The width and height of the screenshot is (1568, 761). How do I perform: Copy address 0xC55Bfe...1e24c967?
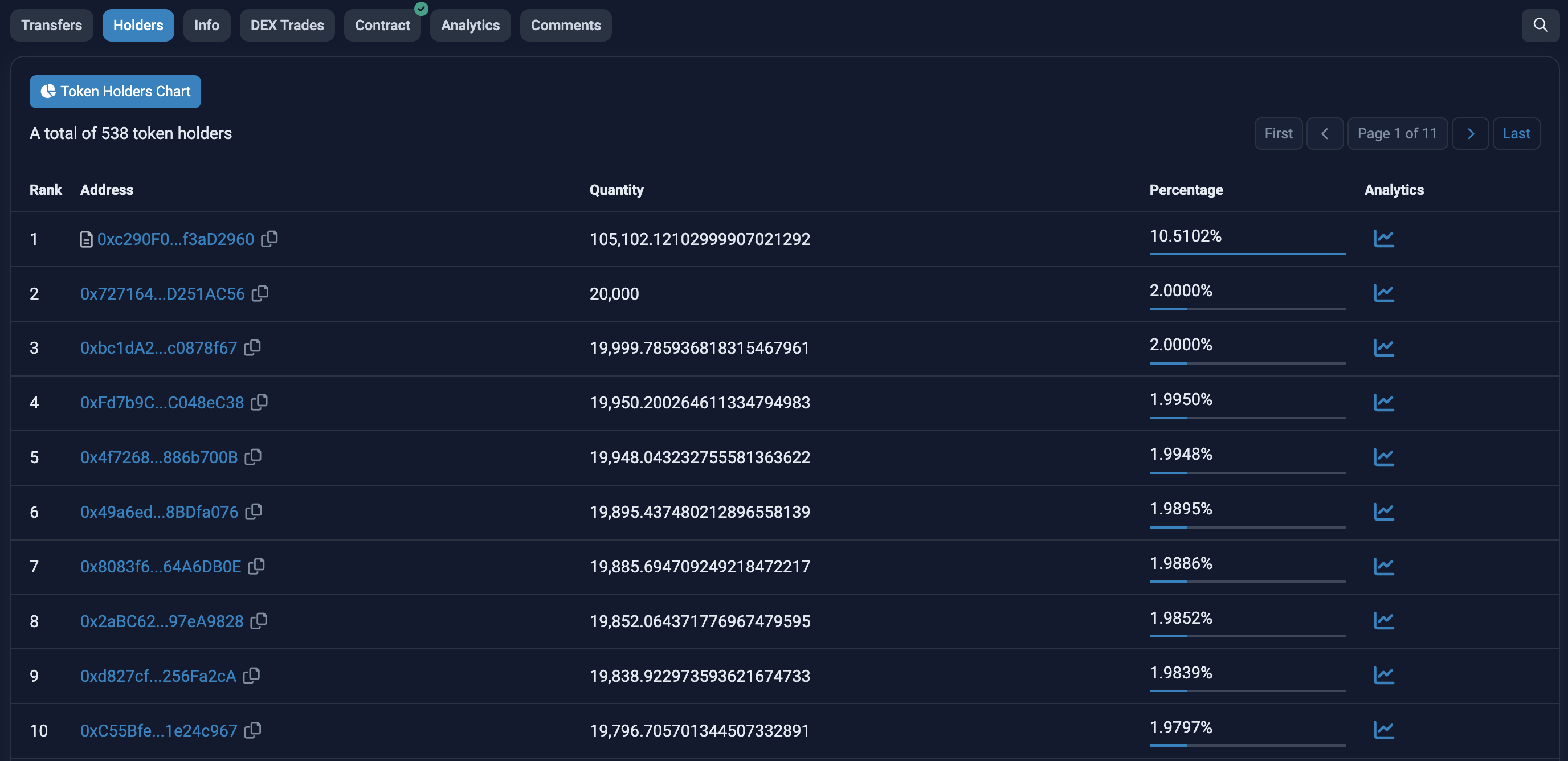(252, 730)
